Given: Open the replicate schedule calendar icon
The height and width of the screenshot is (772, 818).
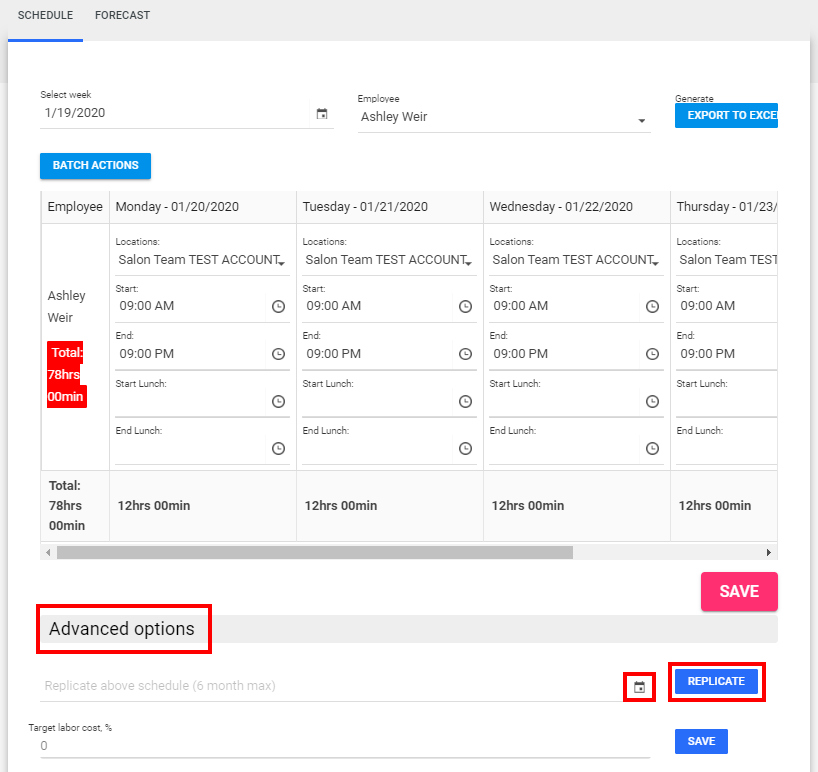Looking at the screenshot, I should click(x=639, y=687).
